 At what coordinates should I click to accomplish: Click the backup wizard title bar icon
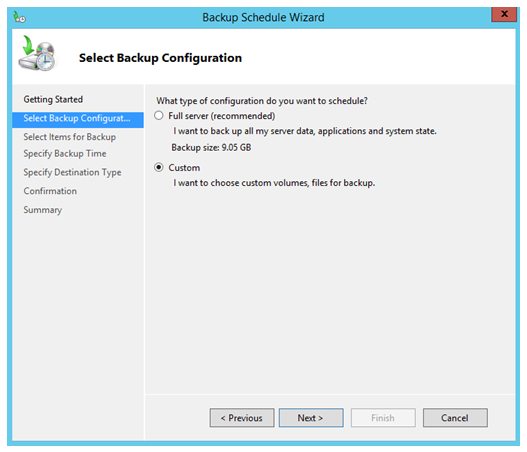[x=19, y=17]
